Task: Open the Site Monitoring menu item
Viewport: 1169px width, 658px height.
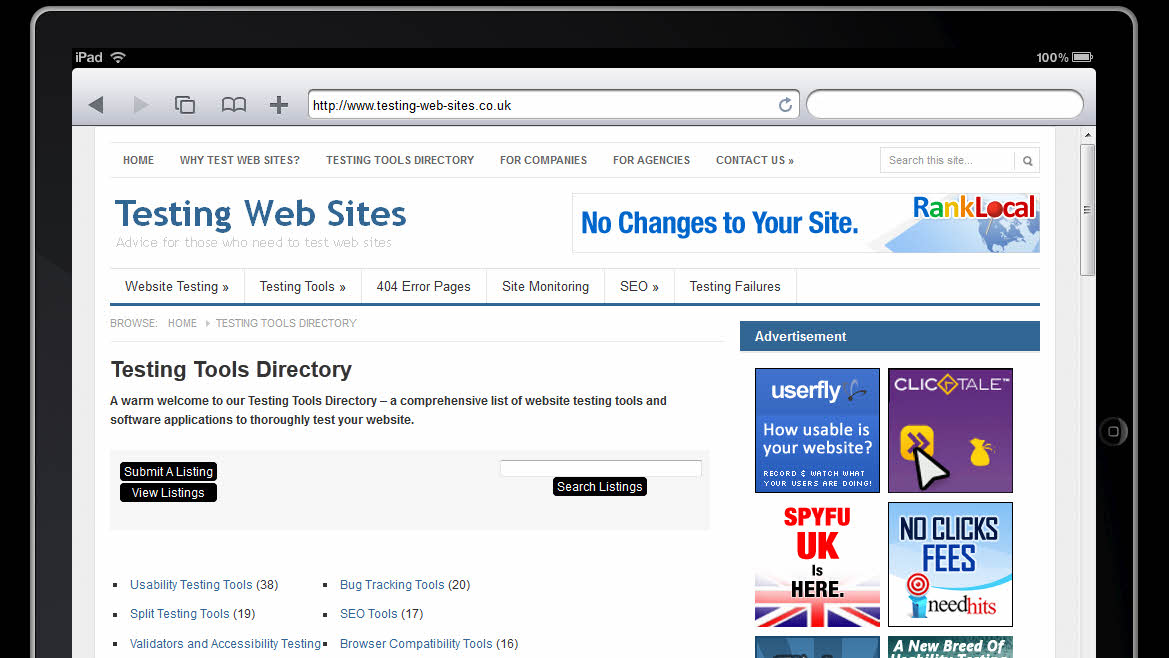Action: pyautogui.click(x=545, y=287)
